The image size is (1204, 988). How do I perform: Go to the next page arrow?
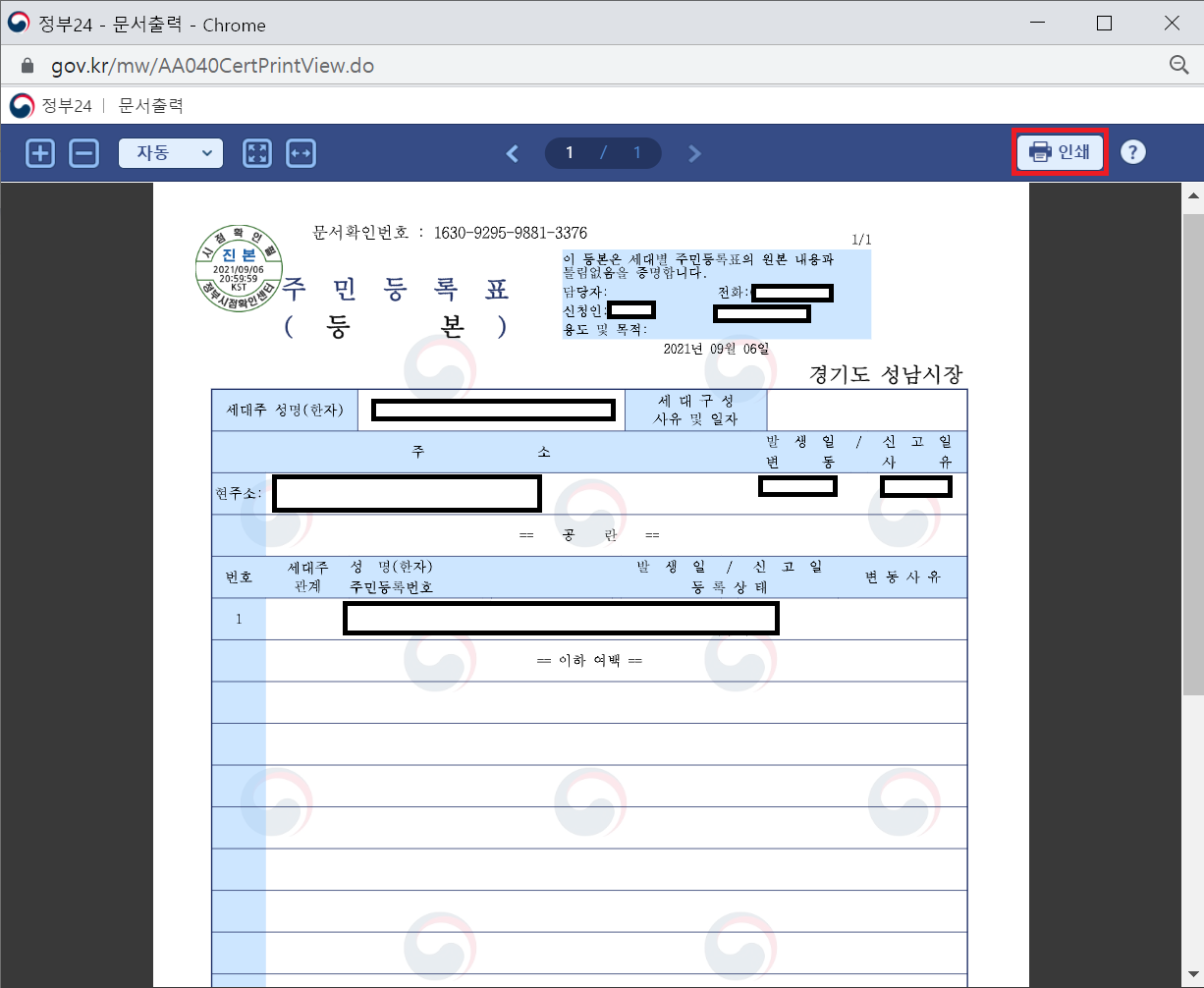[x=694, y=153]
